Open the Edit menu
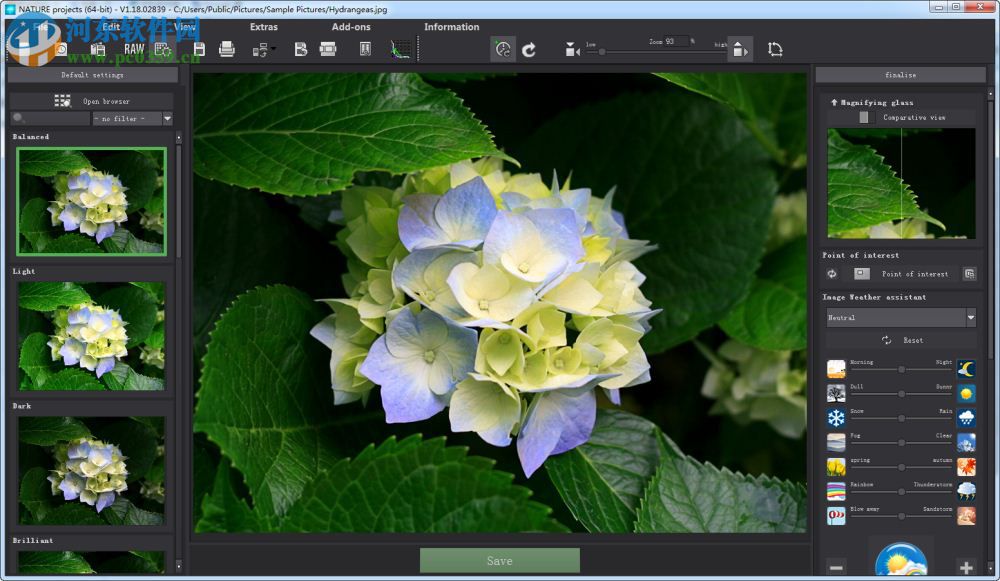The height and width of the screenshot is (581, 1000). click(x=111, y=27)
